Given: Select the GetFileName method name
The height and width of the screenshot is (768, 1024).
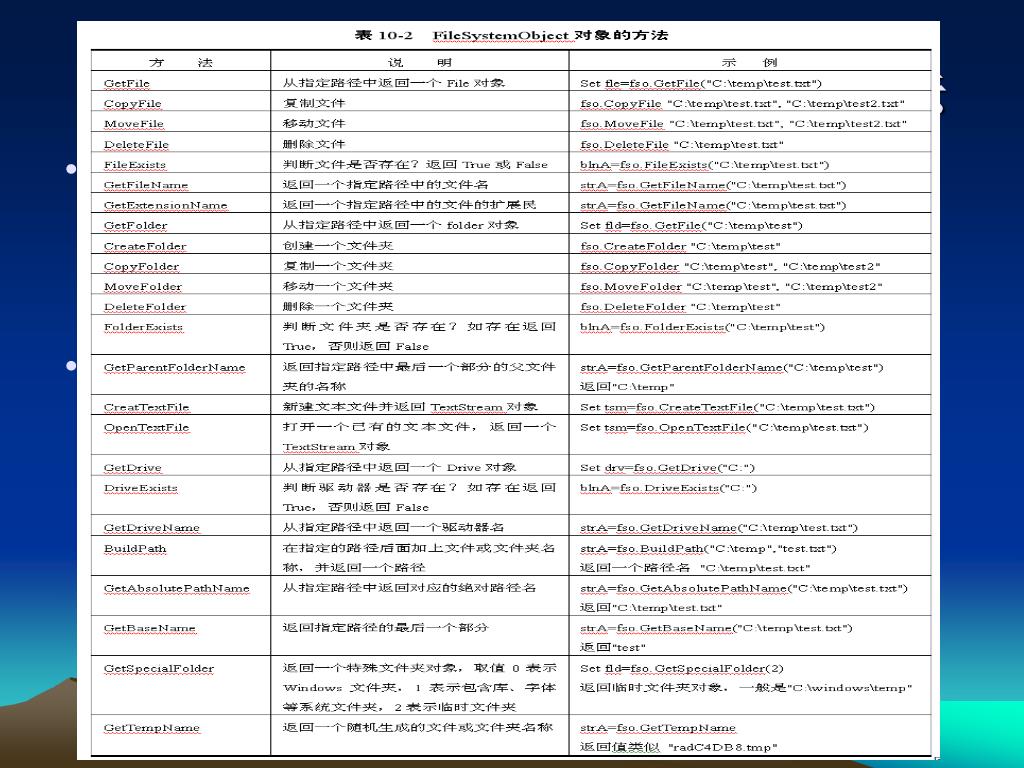Looking at the screenshot, I should click(146, 185).
